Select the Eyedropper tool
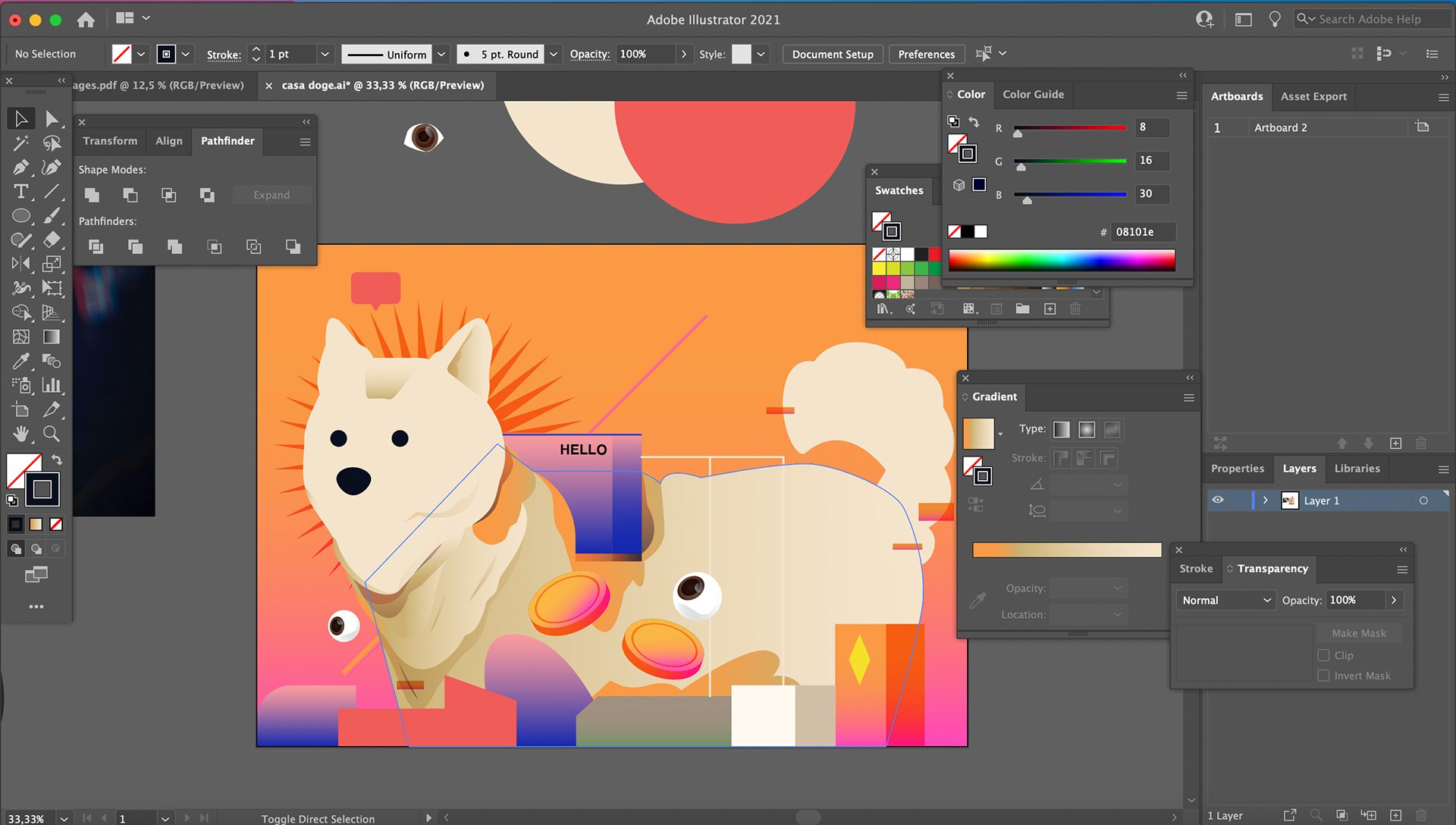The image size is (1456, 825). [x=20, y=361]
